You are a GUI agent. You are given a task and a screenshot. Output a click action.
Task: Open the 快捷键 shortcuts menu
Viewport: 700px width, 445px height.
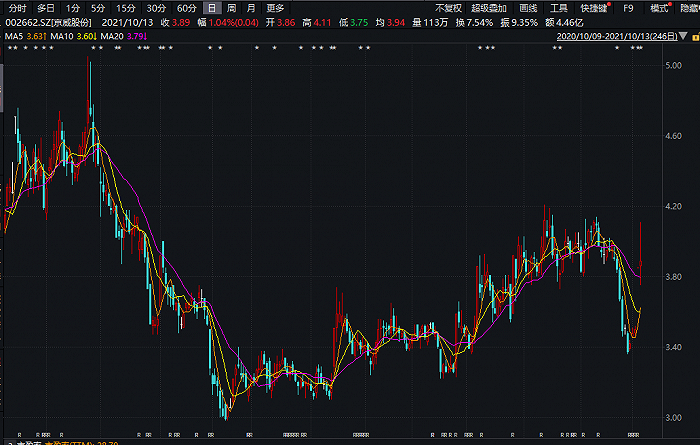[x=594, y=8]
